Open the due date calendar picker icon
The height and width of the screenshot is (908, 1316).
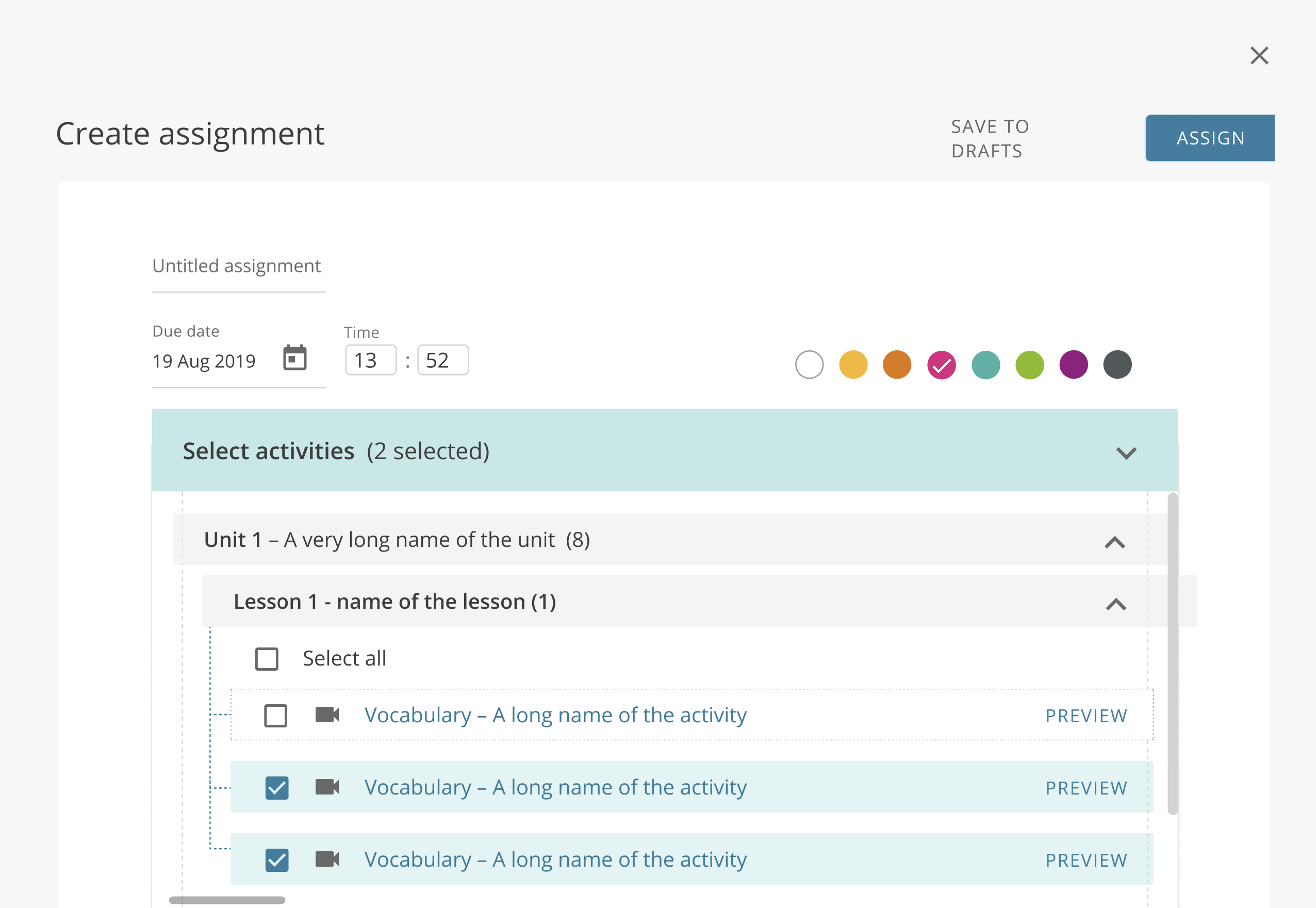[294, 359]
